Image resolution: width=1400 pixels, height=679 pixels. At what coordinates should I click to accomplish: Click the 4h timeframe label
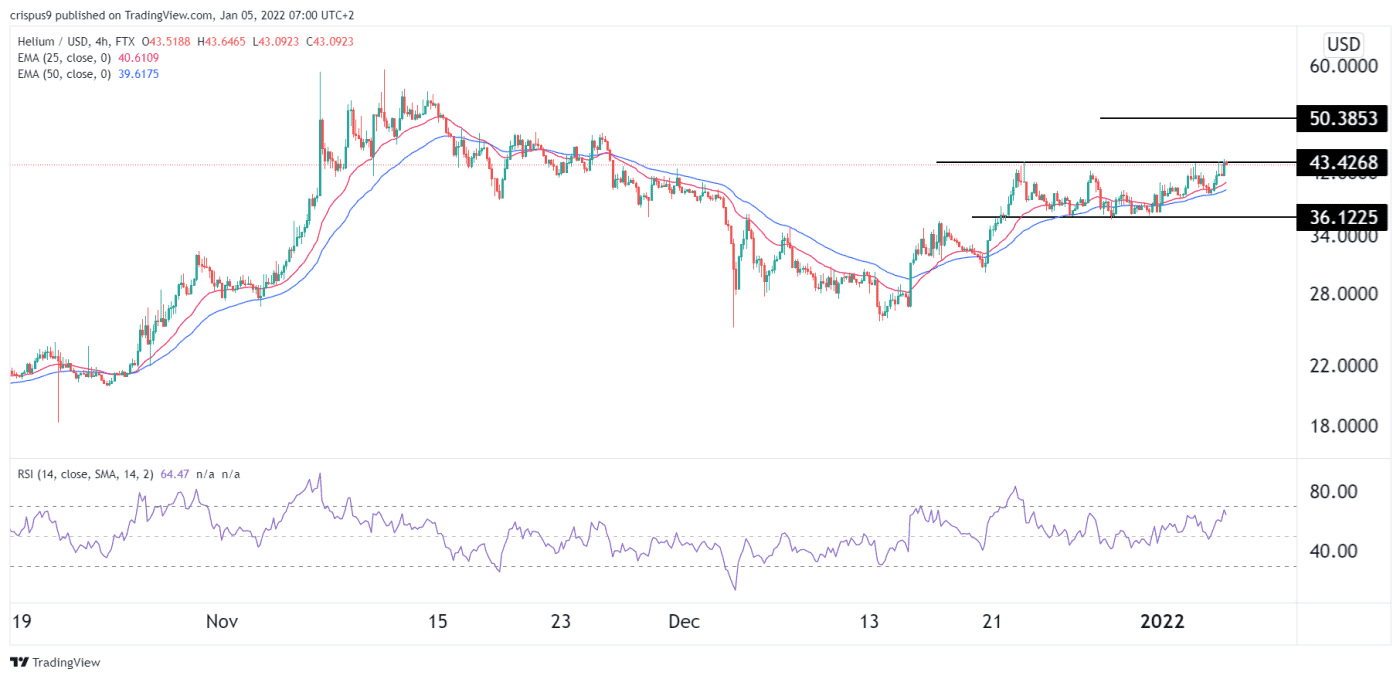[101, 40]
